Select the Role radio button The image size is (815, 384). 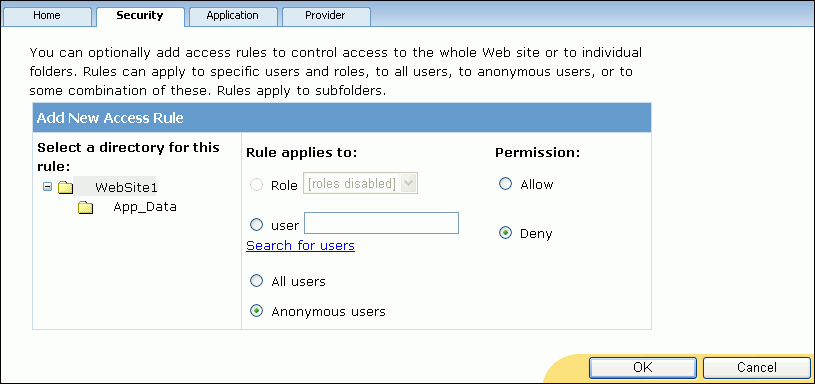pyautogui.click(x=256, y=185)
